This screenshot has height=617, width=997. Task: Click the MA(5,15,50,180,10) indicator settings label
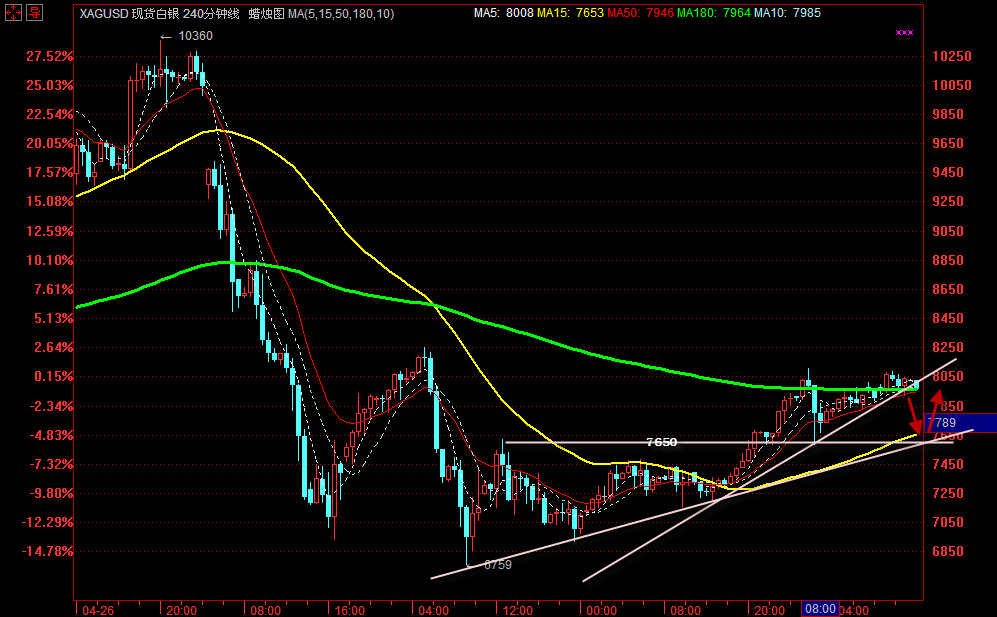[340, 13]
